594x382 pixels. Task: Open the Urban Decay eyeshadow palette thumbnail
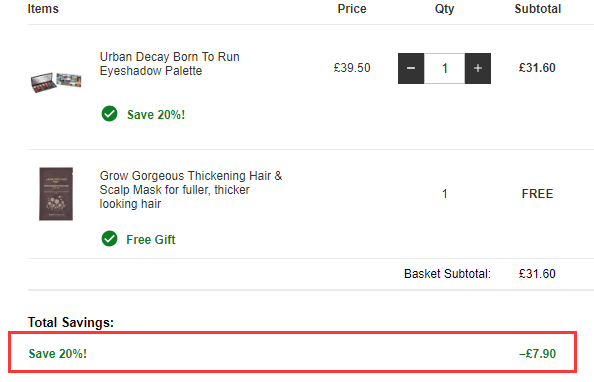pos(56,82)
